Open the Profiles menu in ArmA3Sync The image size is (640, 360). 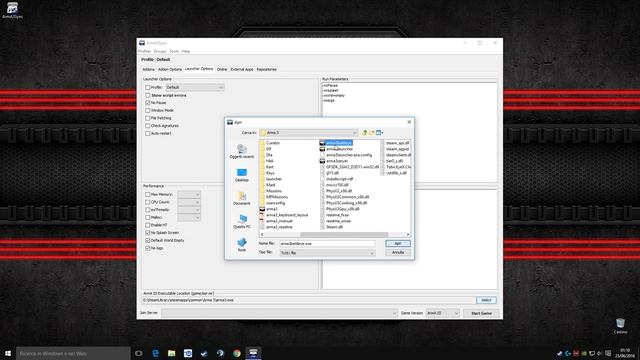(144, 51)
